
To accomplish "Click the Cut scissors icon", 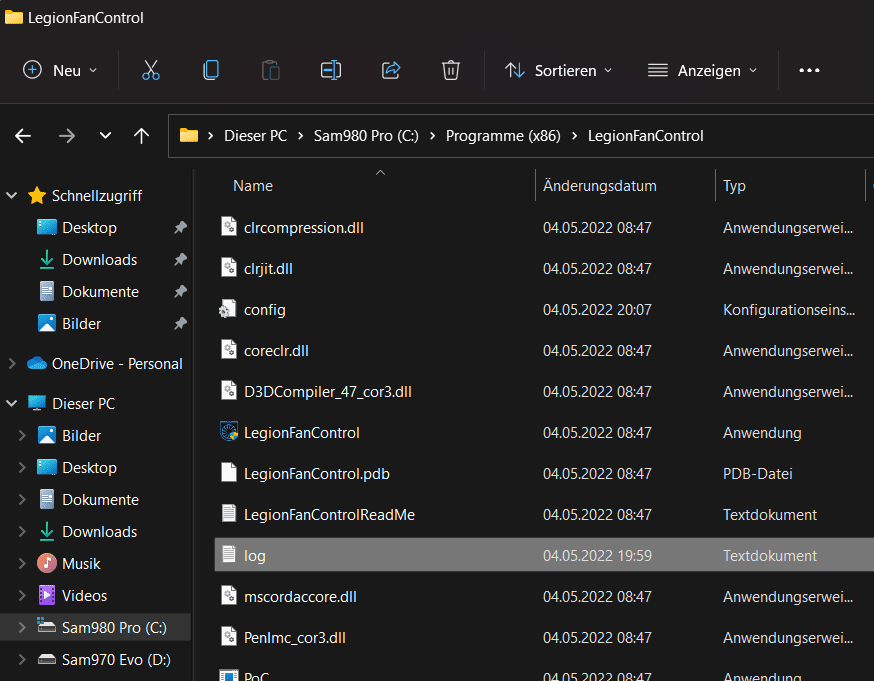I will tap(151, 70).
